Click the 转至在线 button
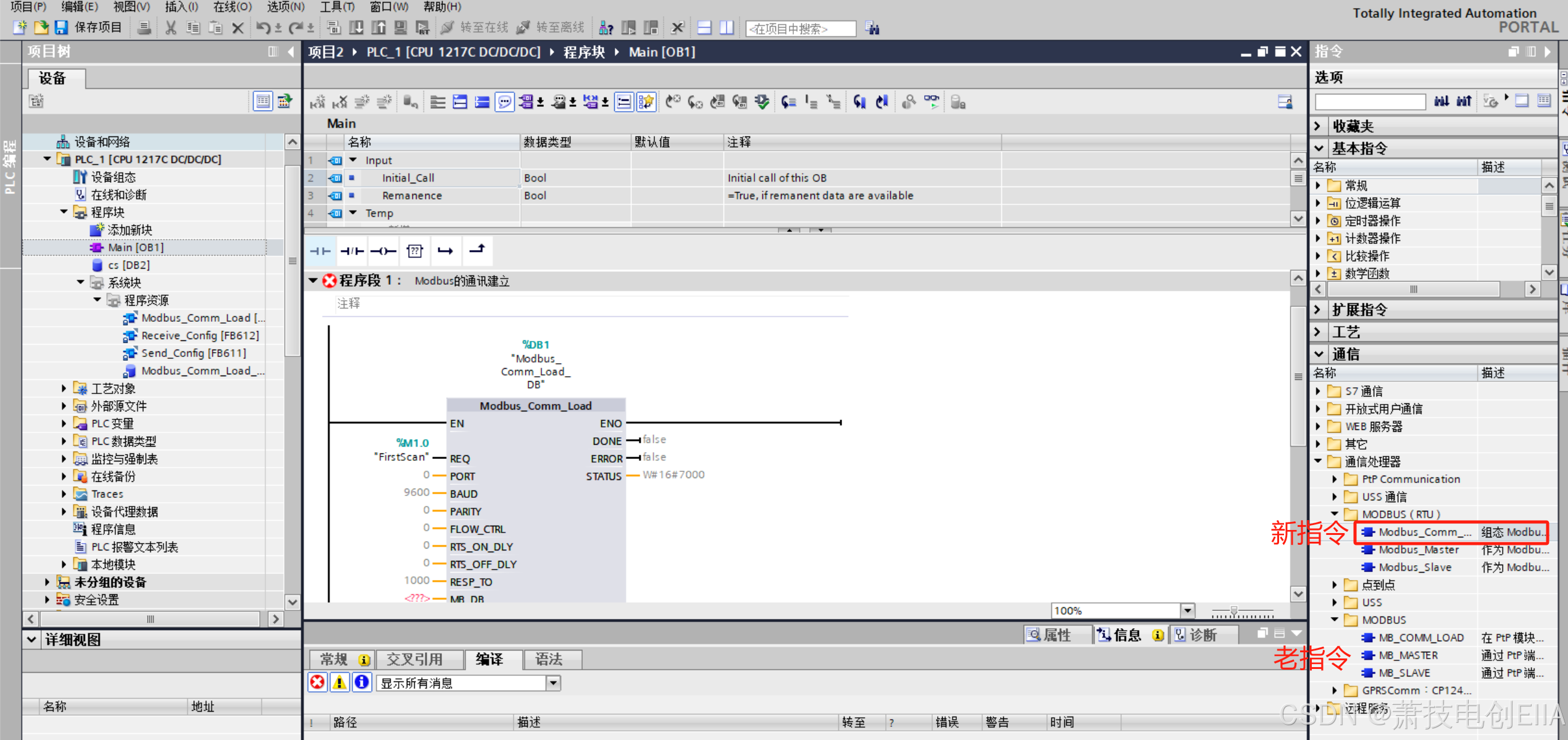Viewport: 1568px width, 740px height. 475,28
